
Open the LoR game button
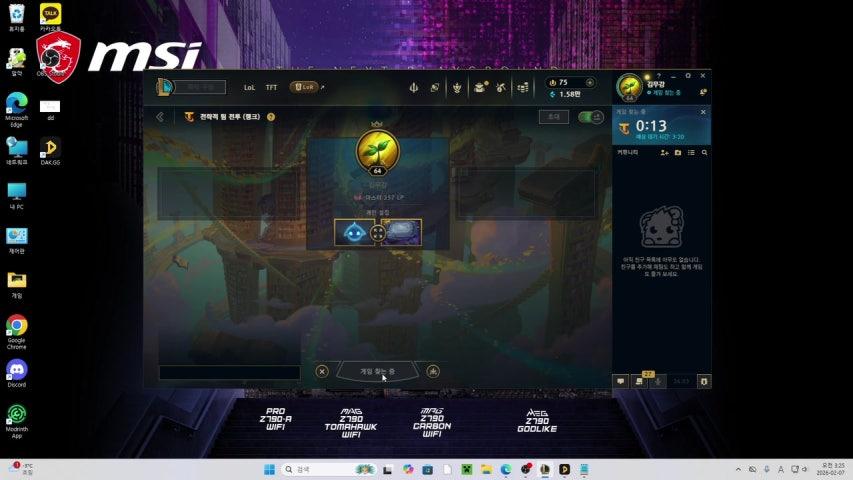[304, 87]
